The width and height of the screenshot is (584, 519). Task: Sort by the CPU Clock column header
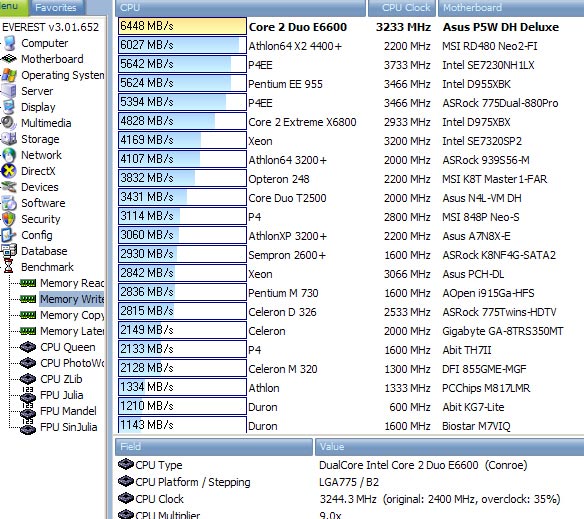pos(402,8)
